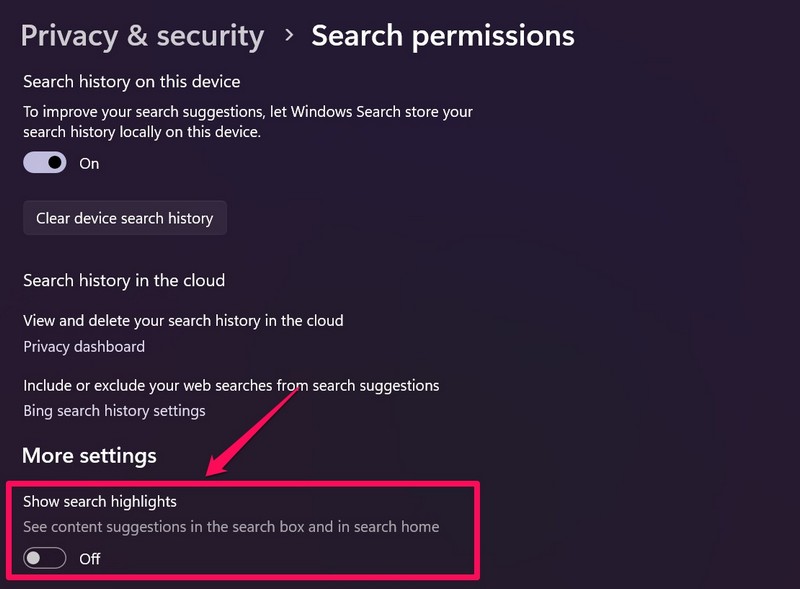Open the Privacy dashboard link
Image resolution: width=800 pixels, height=589 pixels.
(84, 347)
